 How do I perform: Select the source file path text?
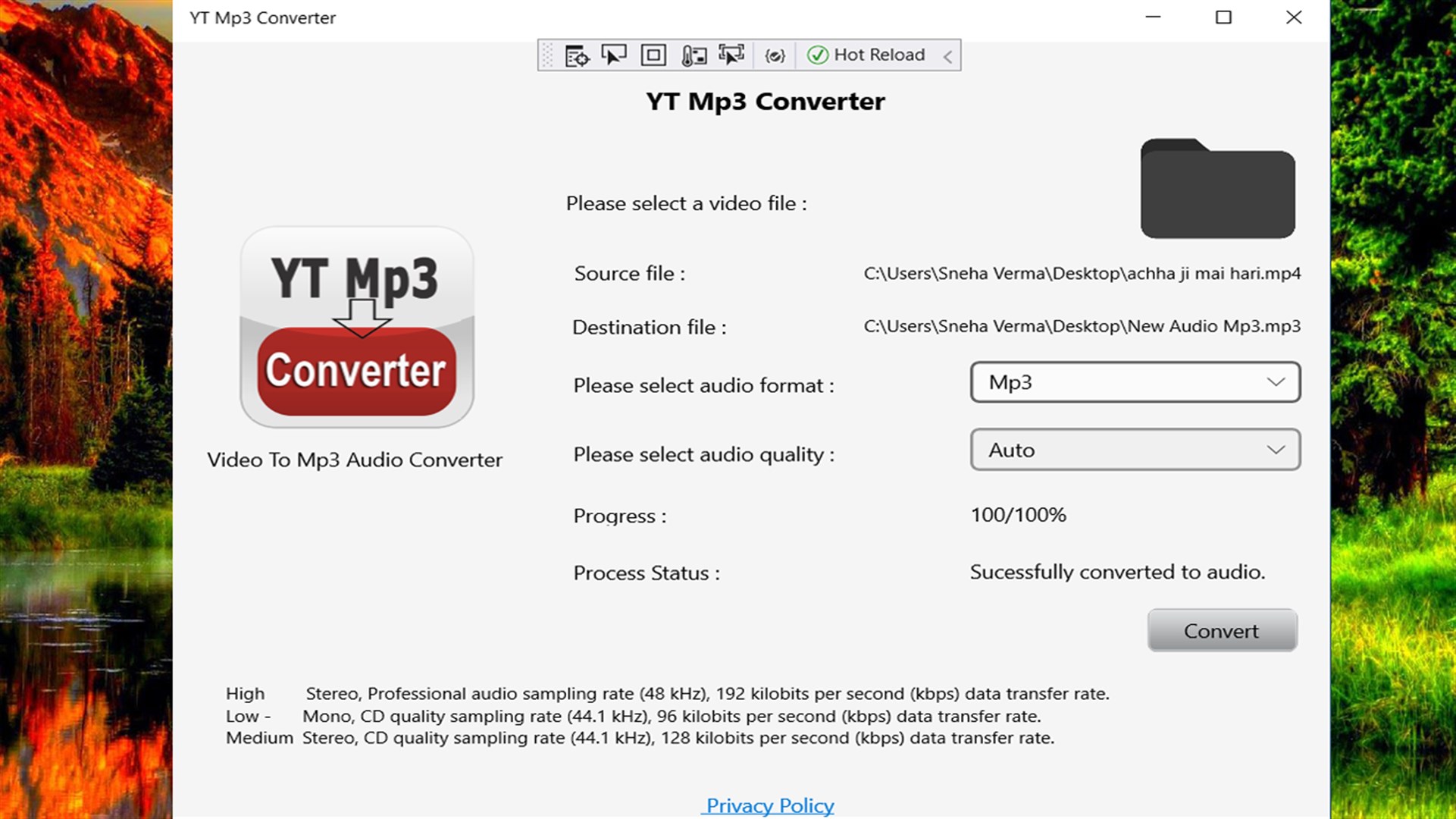pyautogui.click(x=1081, y=274)
